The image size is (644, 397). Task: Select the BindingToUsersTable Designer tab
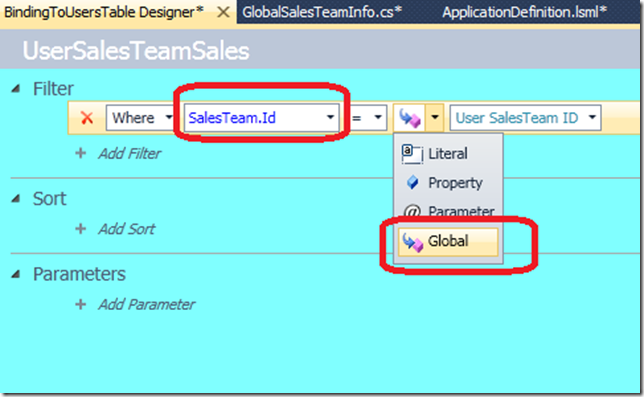tap(104, 12)
